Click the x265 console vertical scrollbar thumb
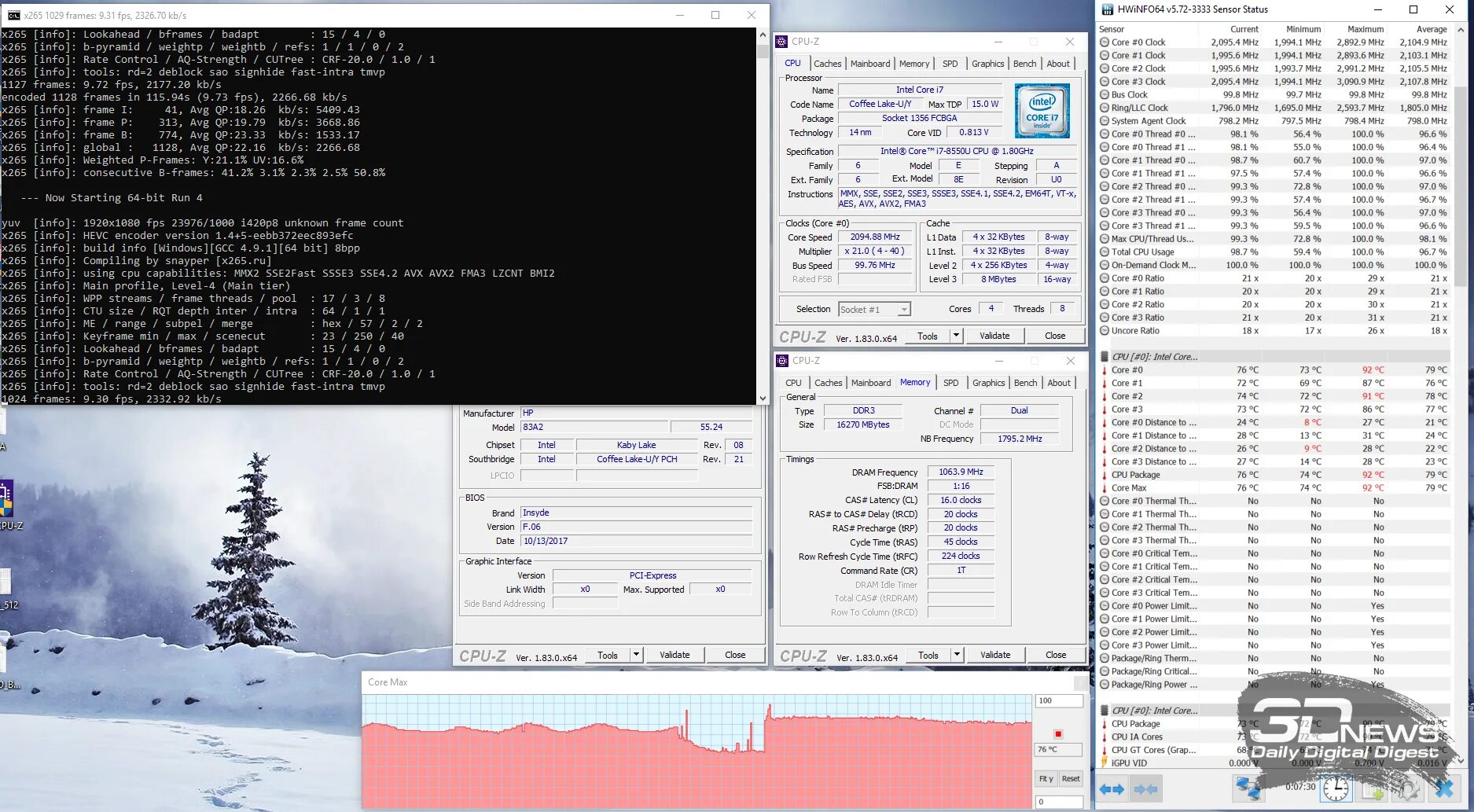Image resolution: width=1474 pixels, height=812 pixels. (x=763, y=51)
